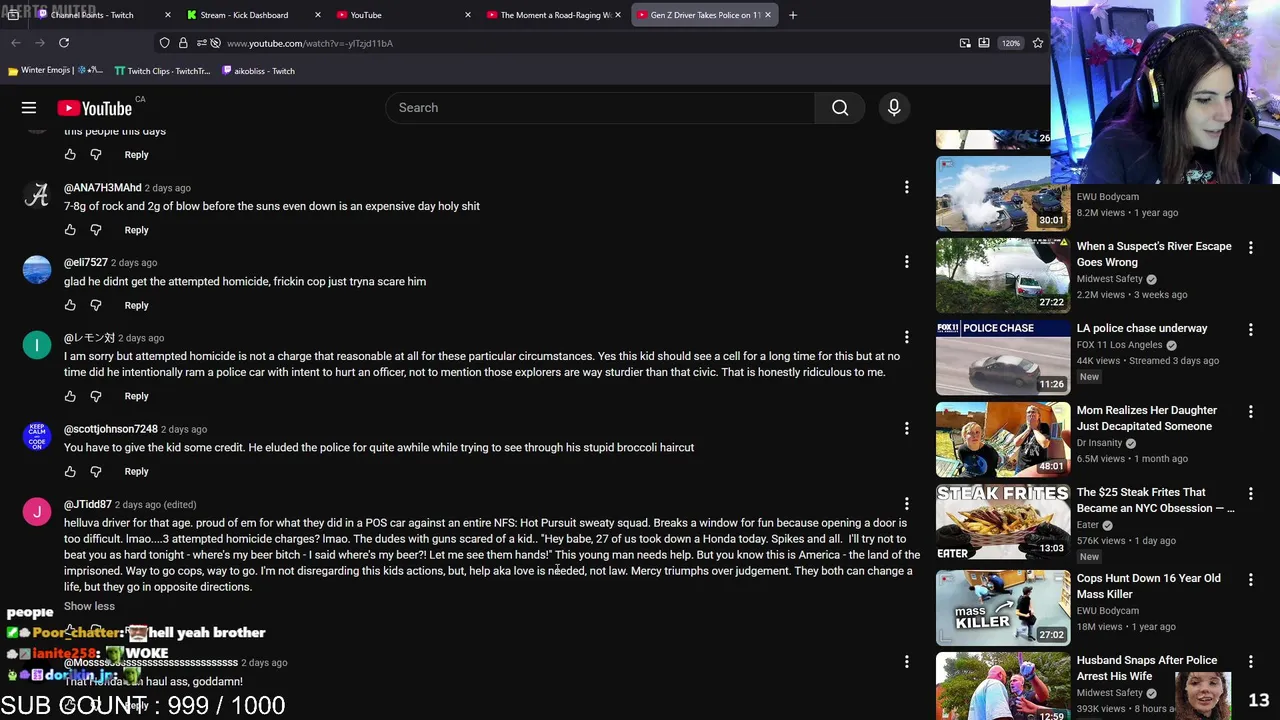Reply to the @eli7527 comment

pyautogui.click(x=136, y=305)
